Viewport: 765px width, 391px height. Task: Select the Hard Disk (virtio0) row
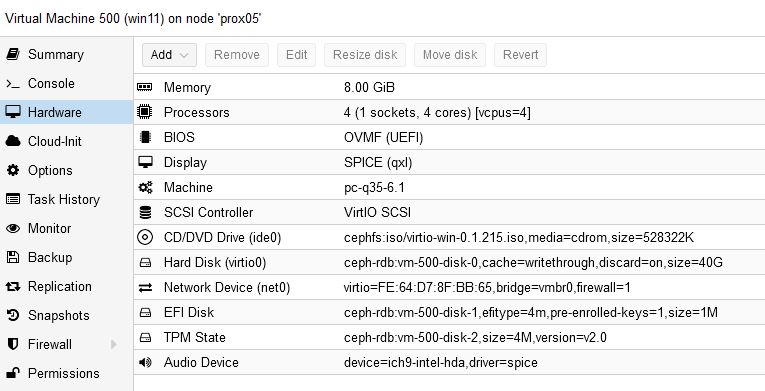tap(449, 262)
